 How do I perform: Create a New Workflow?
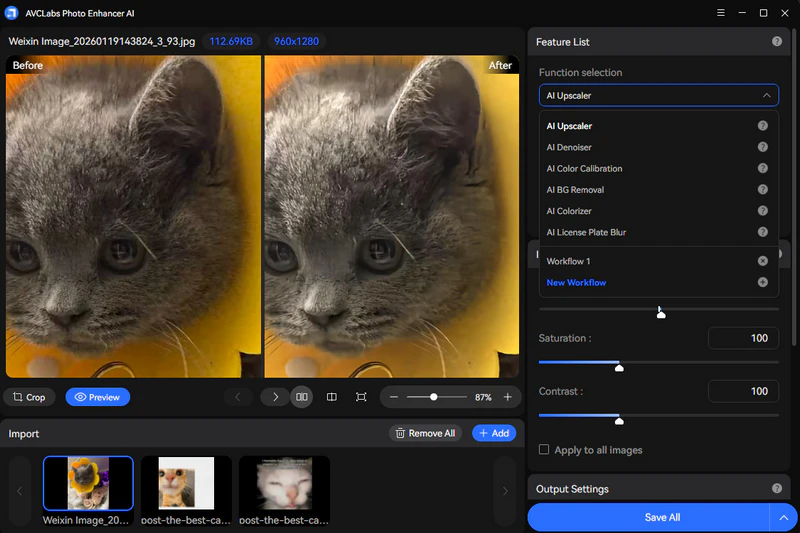coord(576,283)
